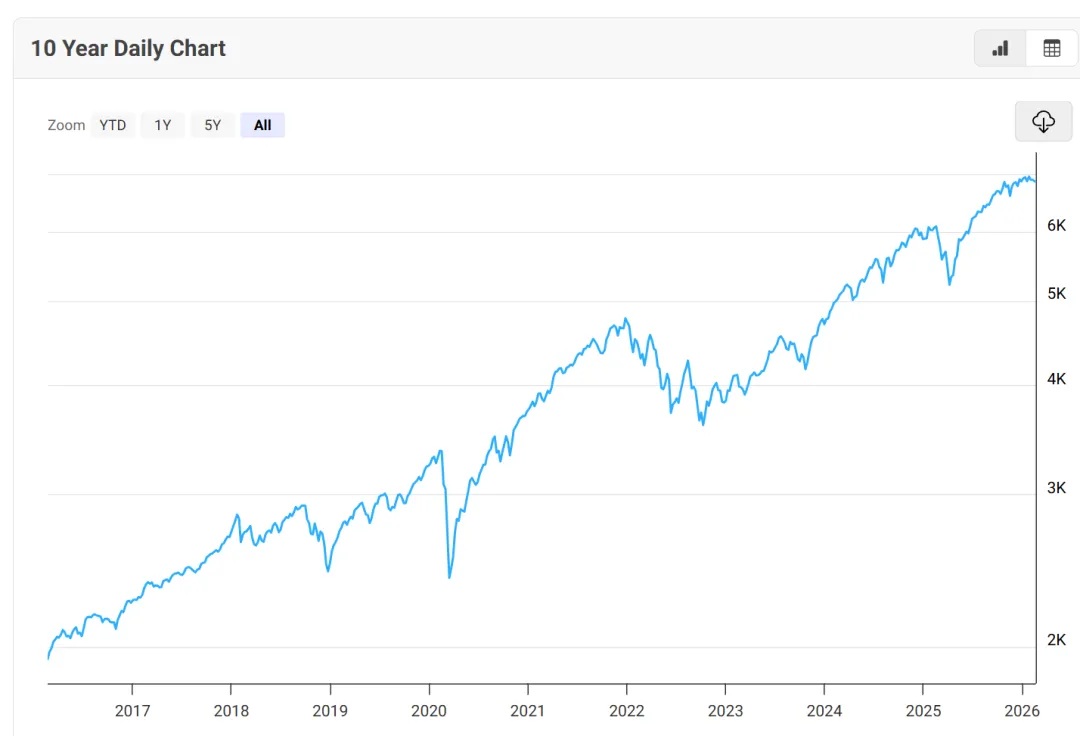Click the 4K y-axis label
Image resolution: width=1080 pixels, height=736 pixels.
tap(1056, 379)
